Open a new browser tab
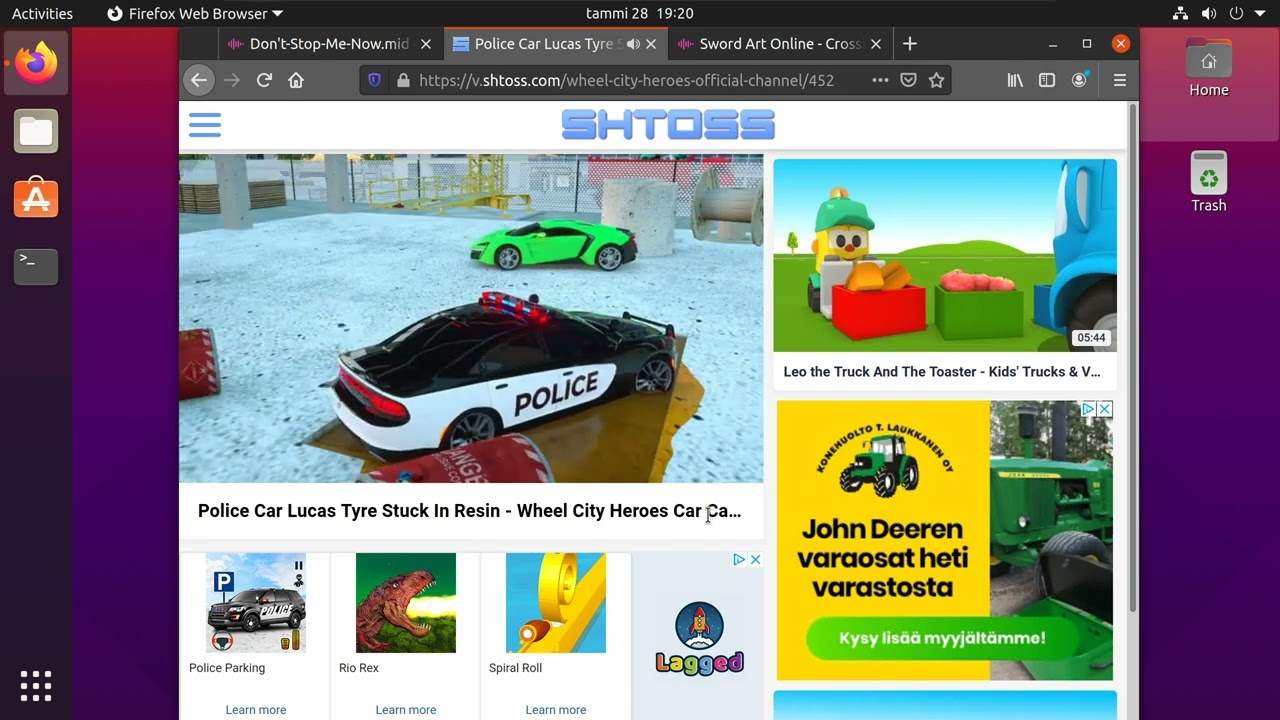Viewport: 1280px width, 720px height. (909, 44)
